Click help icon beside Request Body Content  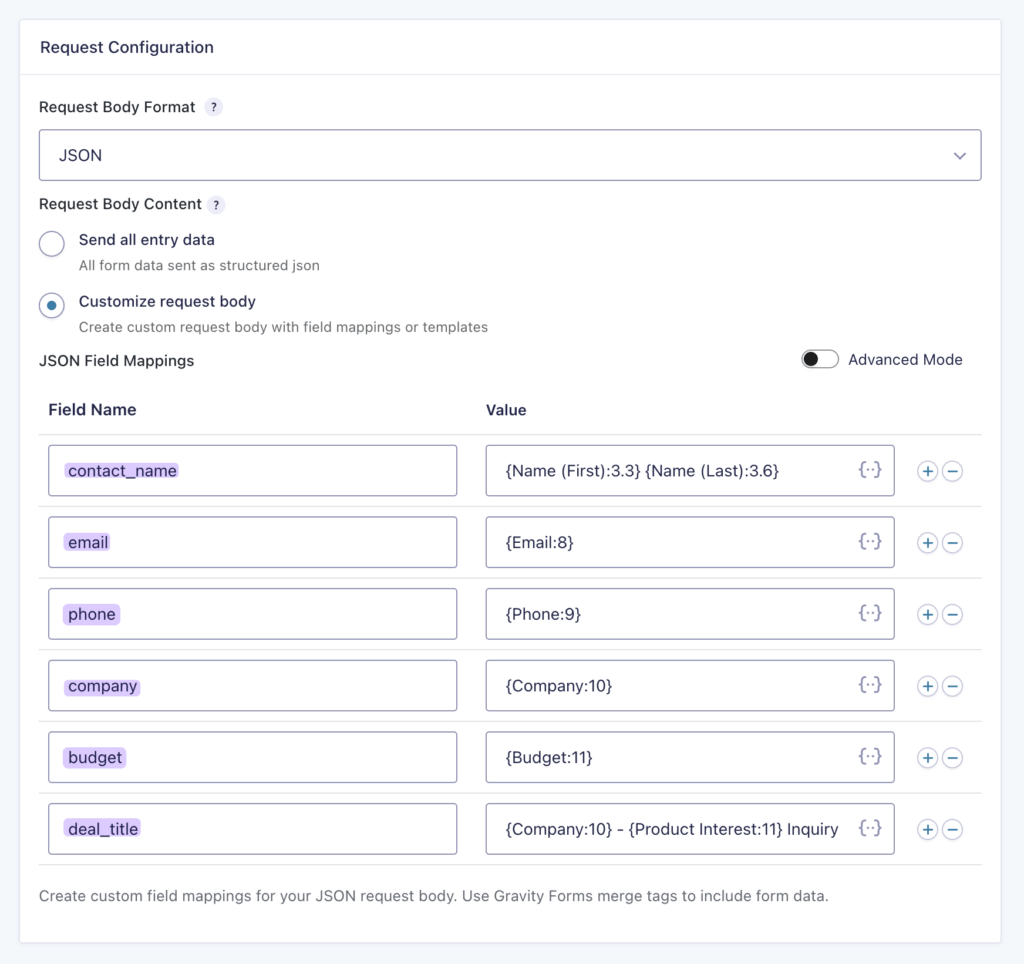pos(216,204)
